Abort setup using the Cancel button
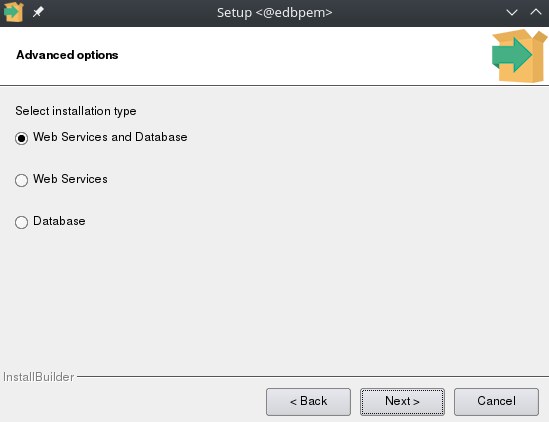 click(496, 401)
